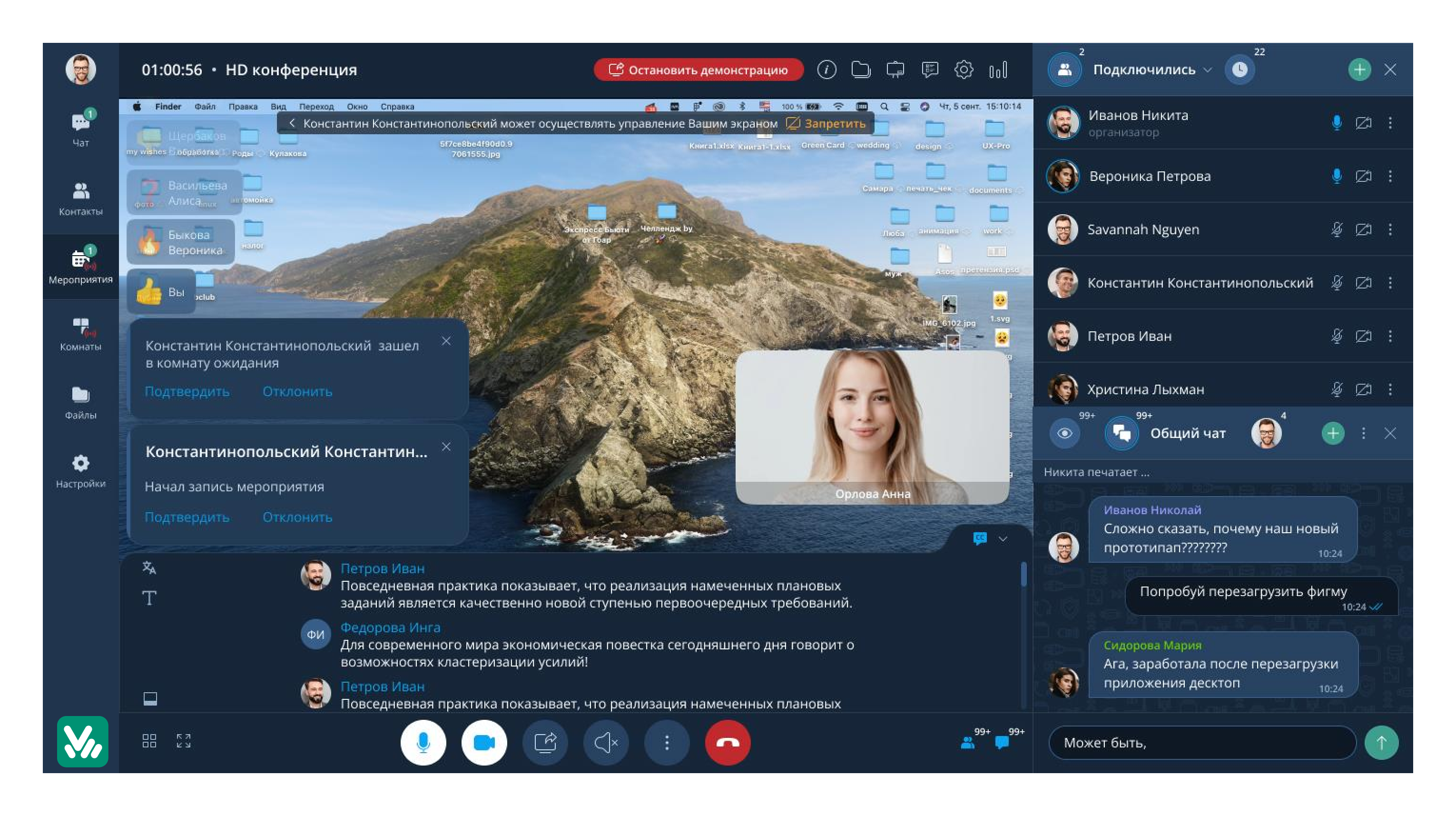Open the Finder menu in shared screen
Viewport: 1456px width, 816px height.
[x=168, y=106]
